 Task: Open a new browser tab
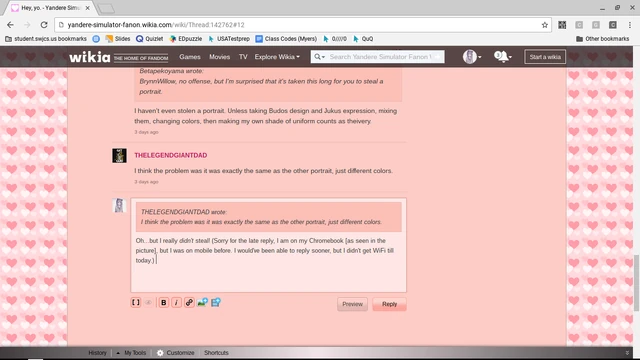click(x=106, y=8)
